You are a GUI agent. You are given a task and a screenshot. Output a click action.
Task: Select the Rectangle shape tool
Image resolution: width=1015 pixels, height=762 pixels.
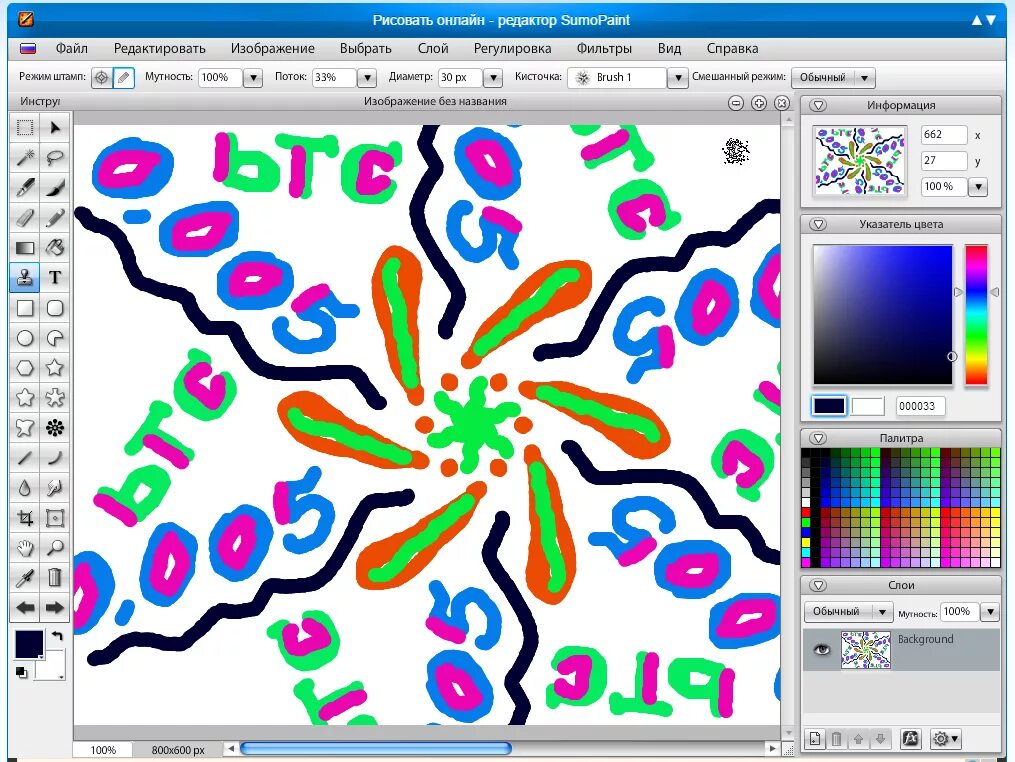click(25, 308)
